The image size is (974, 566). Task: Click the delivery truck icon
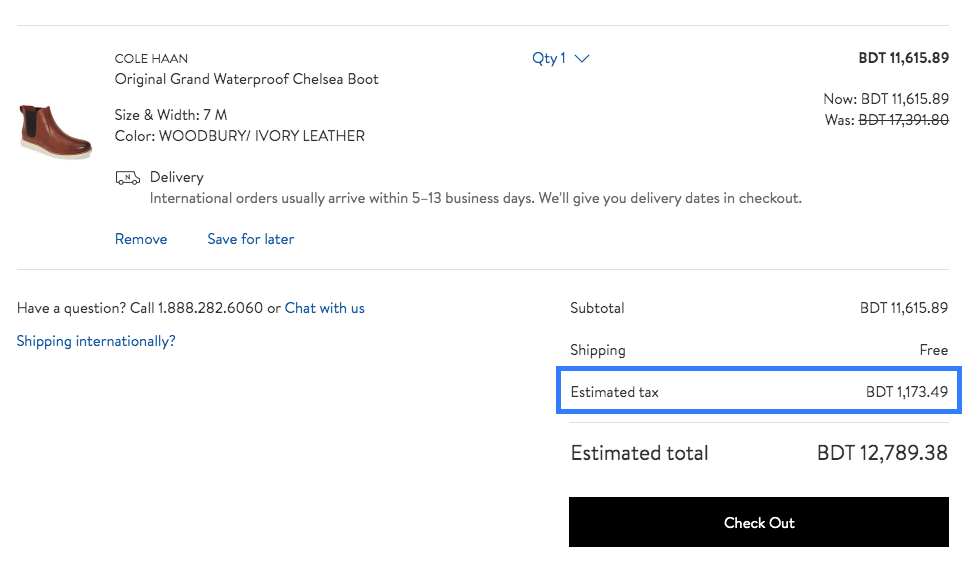click(127, 178)
